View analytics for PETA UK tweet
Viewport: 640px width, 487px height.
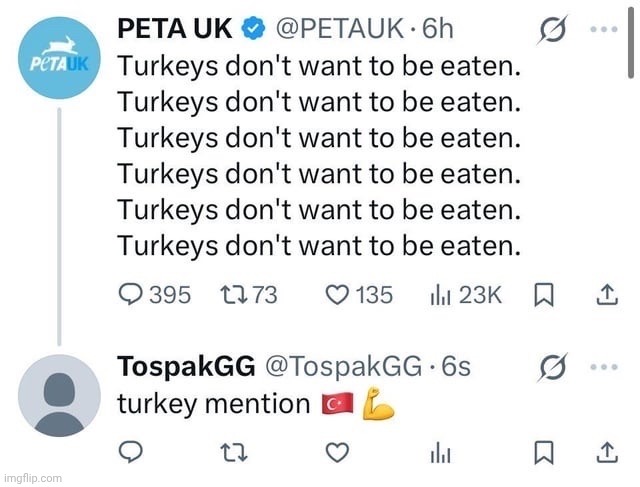438,295
